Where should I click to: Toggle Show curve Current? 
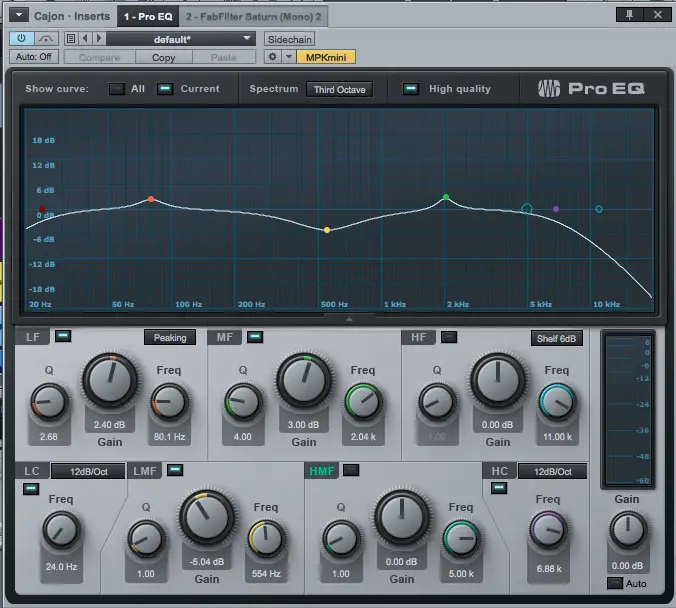(x=165, y=89)
